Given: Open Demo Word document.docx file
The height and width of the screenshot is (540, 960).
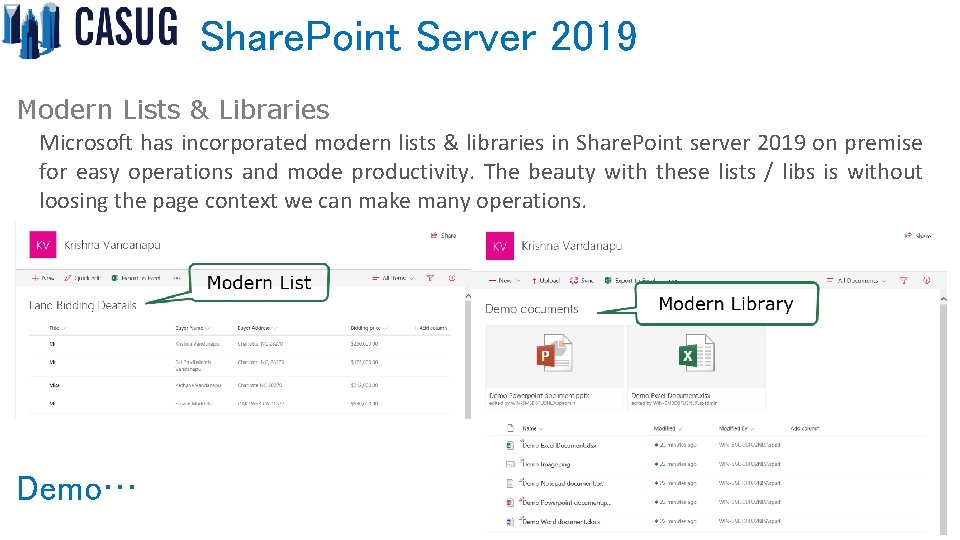Looking at the screenshot, I should click(561, 522).
